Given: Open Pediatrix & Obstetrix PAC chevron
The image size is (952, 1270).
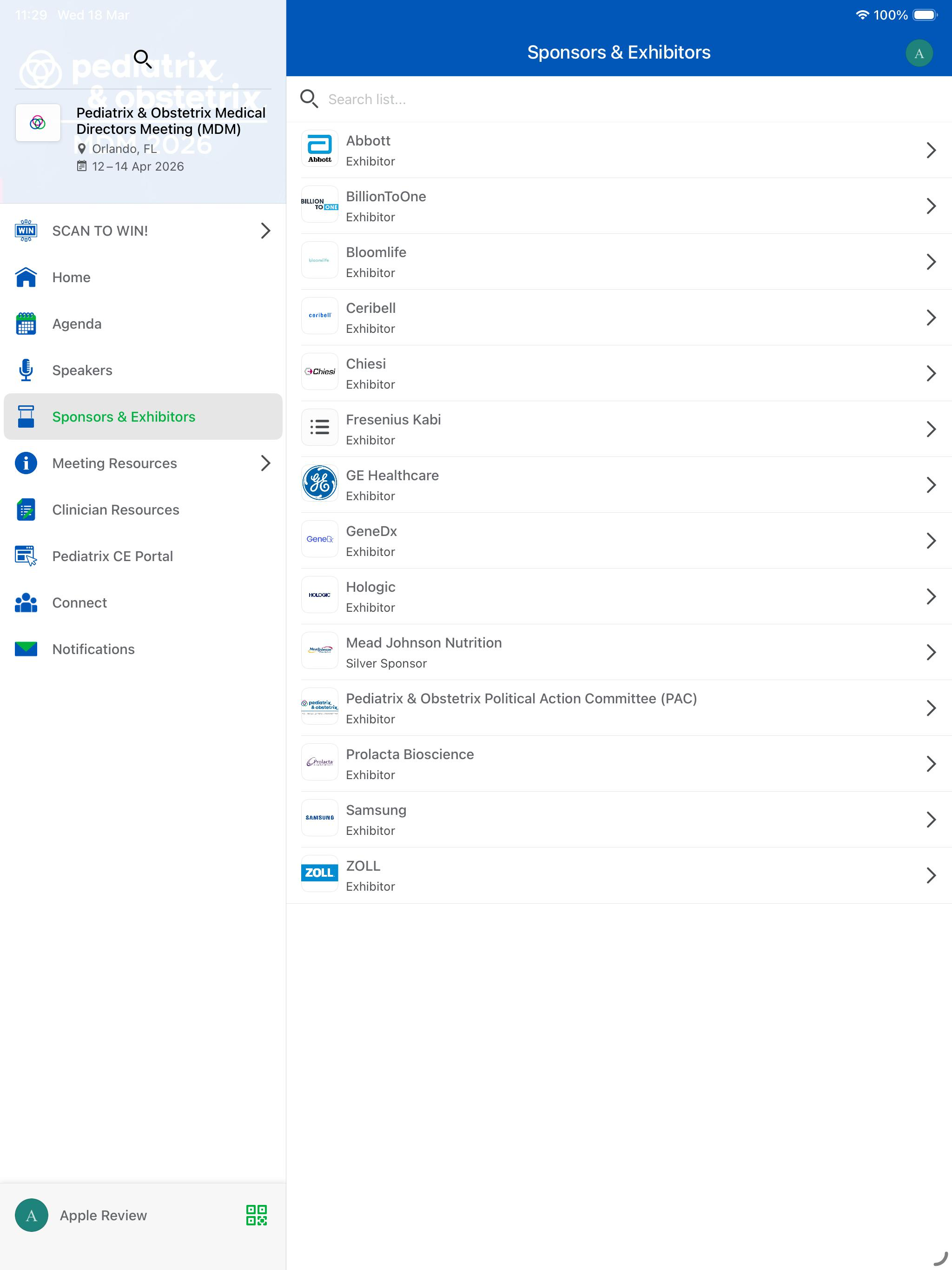Looking at the screenshot, I should click(x=932, y=708).
